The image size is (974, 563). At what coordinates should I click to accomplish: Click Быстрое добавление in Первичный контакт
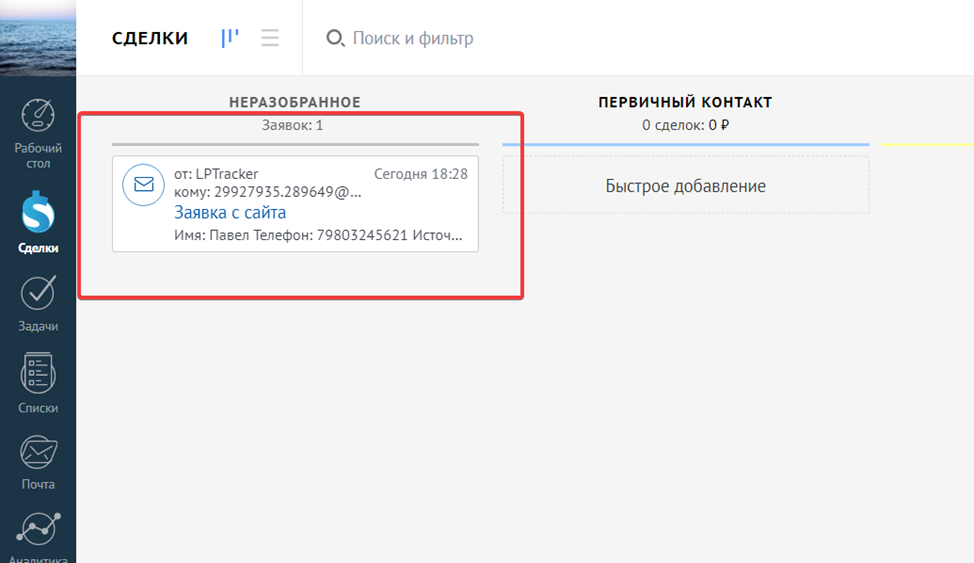click(x=685, y=185)
